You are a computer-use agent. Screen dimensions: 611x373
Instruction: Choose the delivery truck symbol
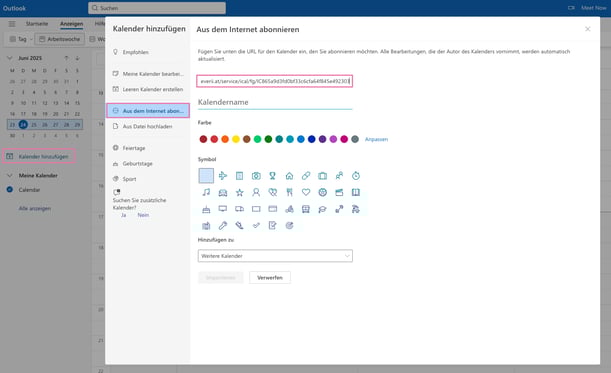pyautogui.click(x=239, y=209)
